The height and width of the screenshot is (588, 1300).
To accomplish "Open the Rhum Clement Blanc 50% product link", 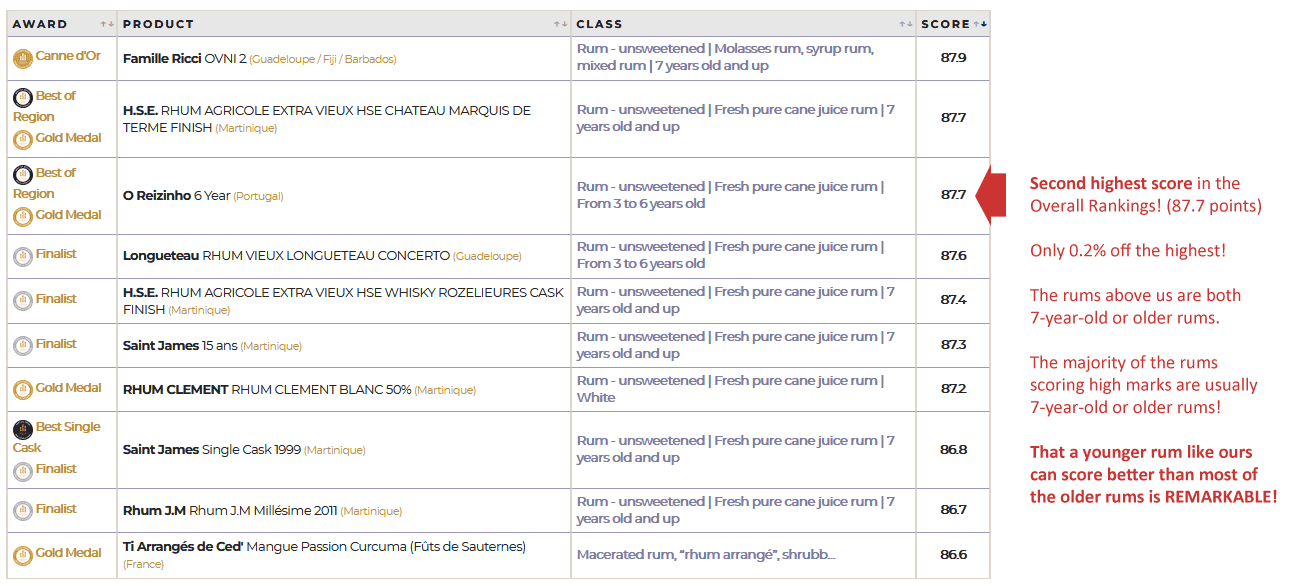I will click(267, 390).
